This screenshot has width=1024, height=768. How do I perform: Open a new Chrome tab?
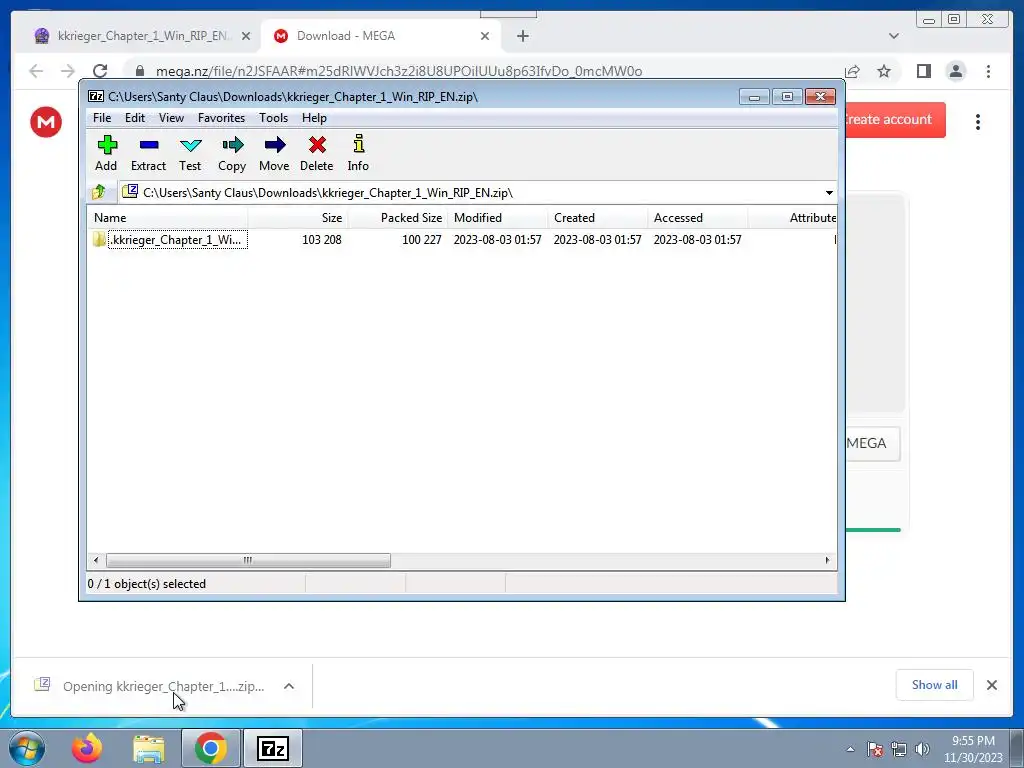pyautogui.click(x=522, y=37)
